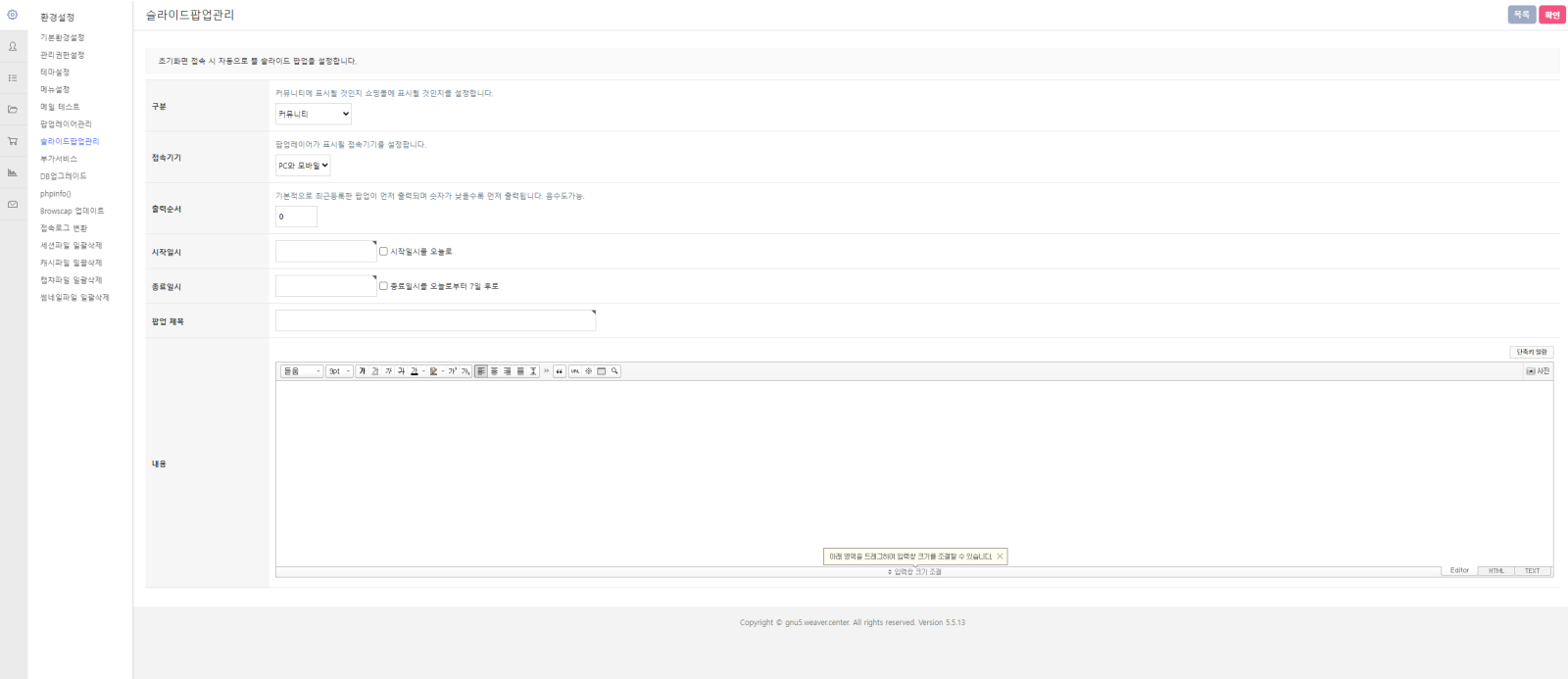Image resolution: width=1568 pixels, height=679 pixels.
Task: Click the pink 확인 confirm button
Action: [1552, 15]
